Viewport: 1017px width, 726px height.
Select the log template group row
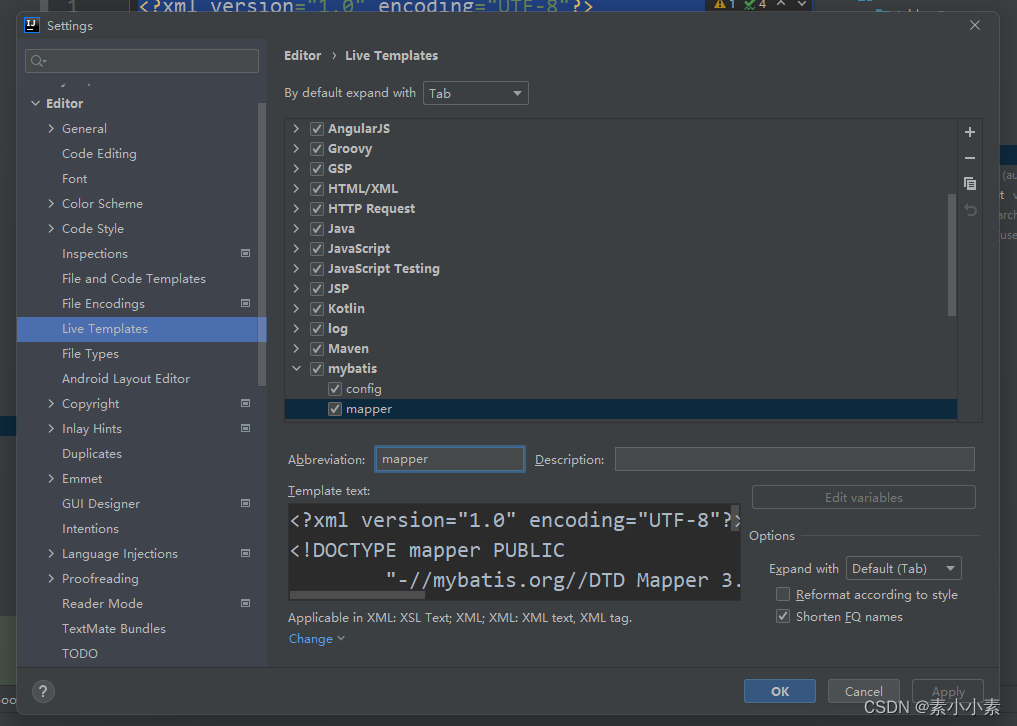pos(621,328)
